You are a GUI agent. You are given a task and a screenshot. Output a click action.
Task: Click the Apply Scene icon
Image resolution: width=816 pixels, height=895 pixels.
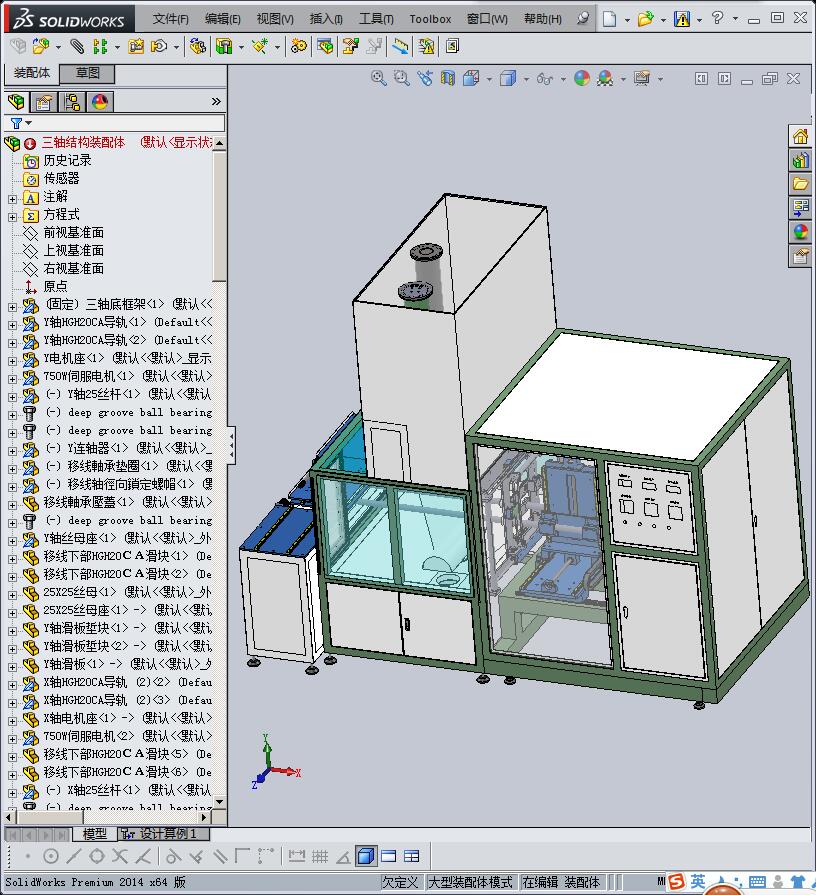tap(605, 78)
